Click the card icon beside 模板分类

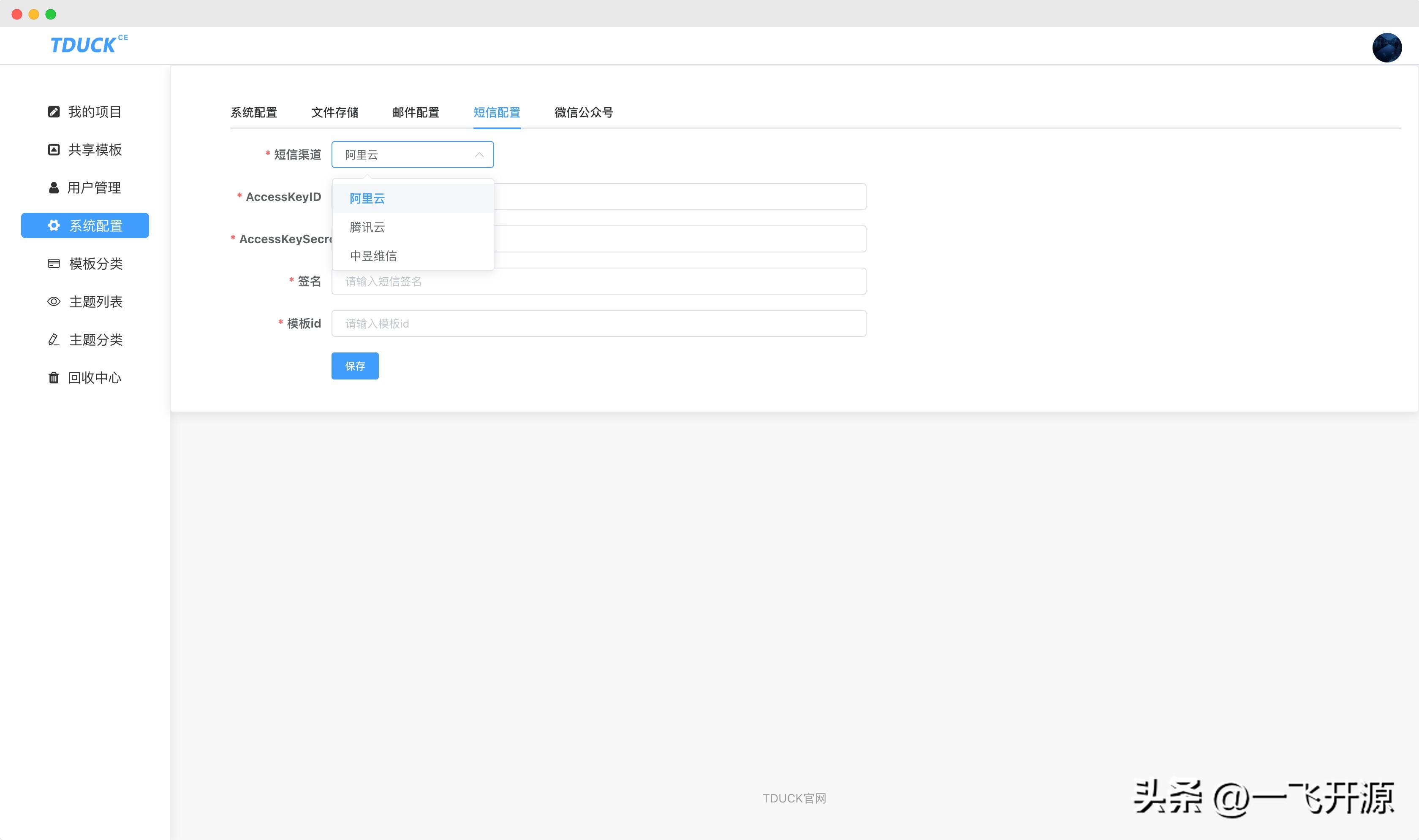pos(54,263)
